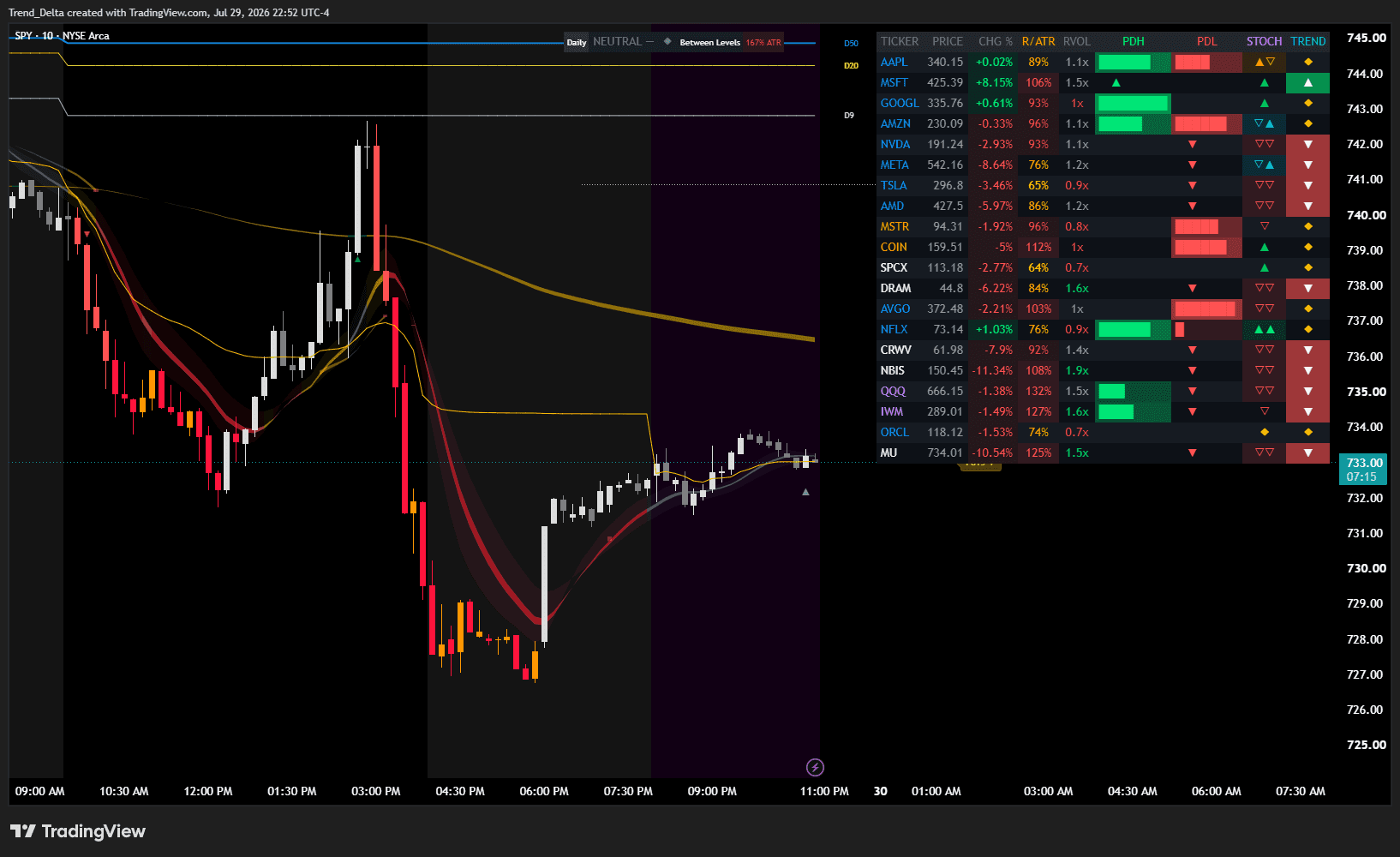Screen dimensions: 1400x857
Task: Click IWM's hollow STOCH down triangle
Action: click(x=1264, y=412)
